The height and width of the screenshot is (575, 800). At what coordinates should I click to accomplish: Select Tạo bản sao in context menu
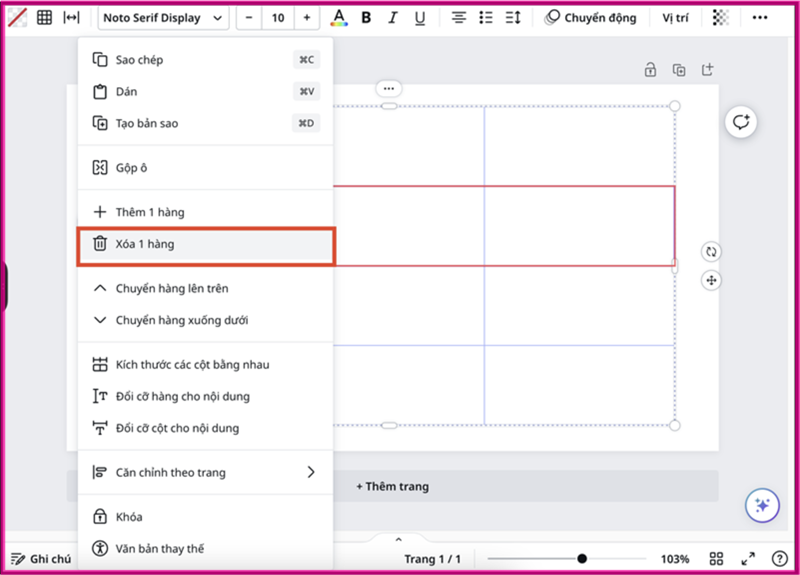(206, 123)
